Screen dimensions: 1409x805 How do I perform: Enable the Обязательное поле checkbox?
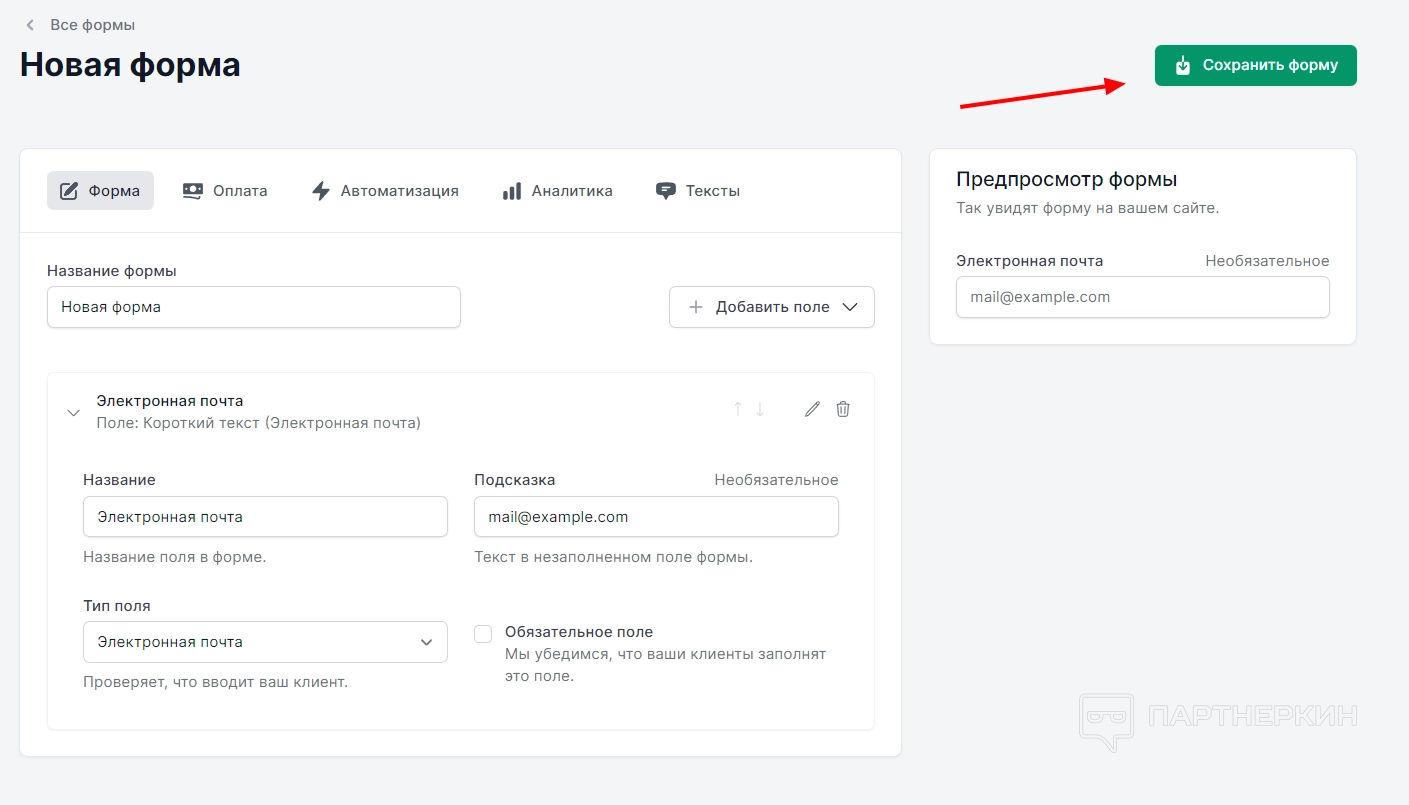pos(483,634)
